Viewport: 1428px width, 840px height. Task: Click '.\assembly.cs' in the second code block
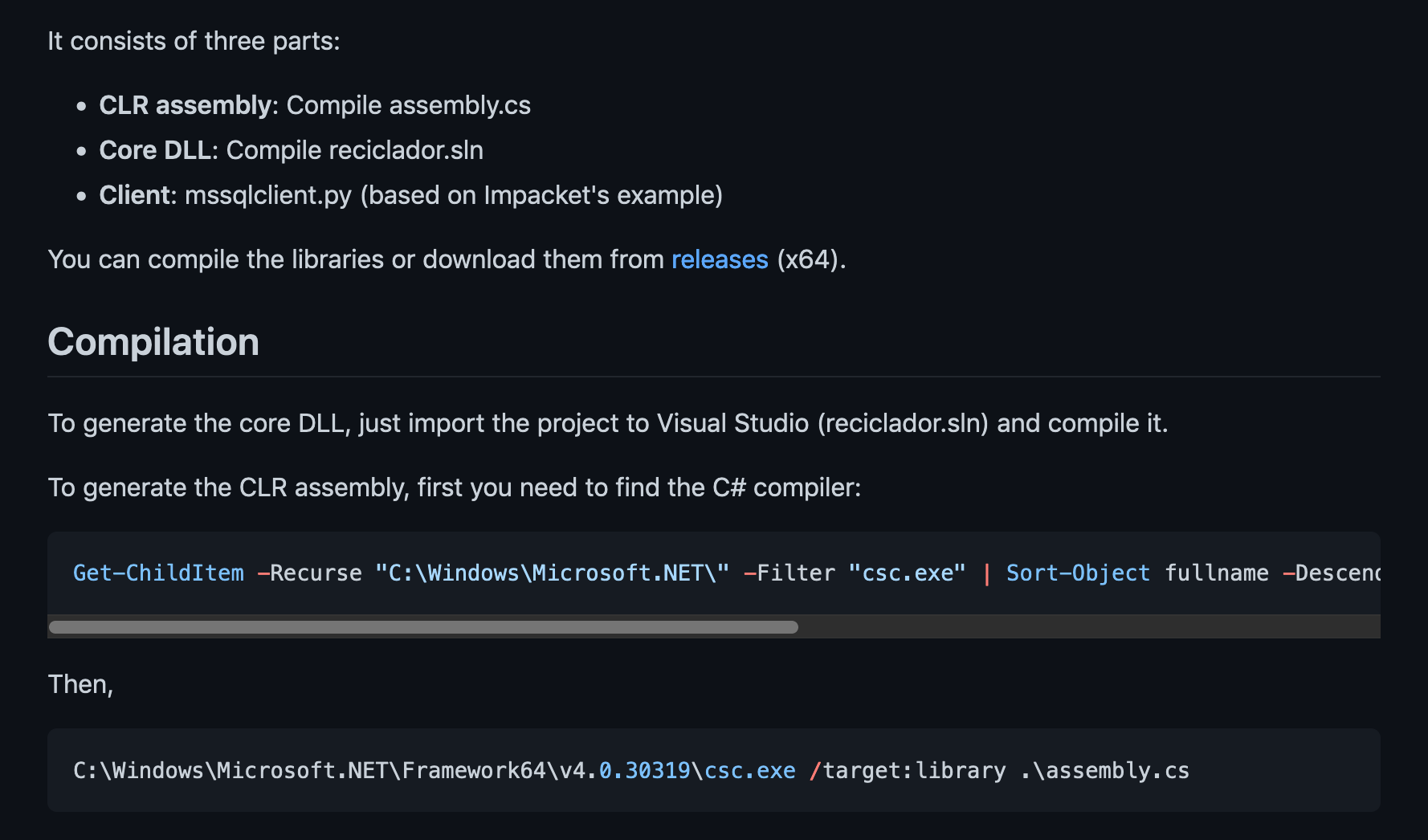(1105, 770)
